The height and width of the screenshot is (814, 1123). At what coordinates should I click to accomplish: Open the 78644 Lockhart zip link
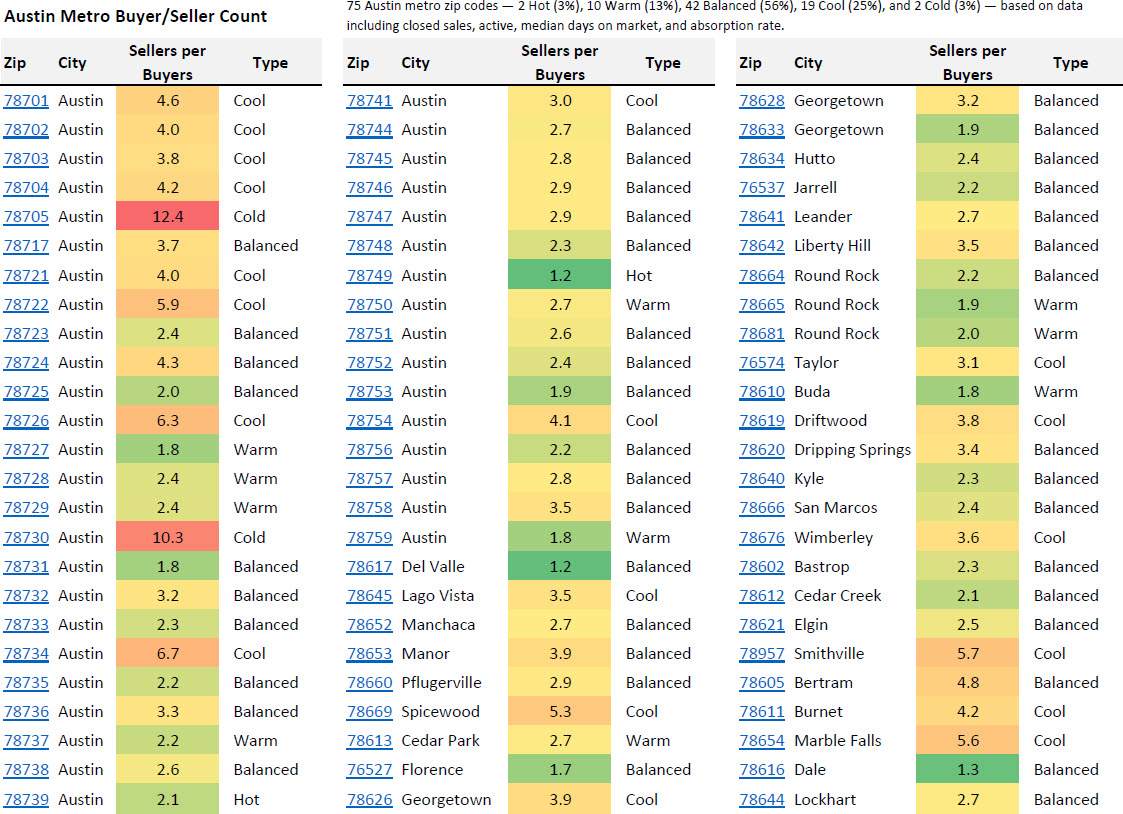tap(761, 799)
